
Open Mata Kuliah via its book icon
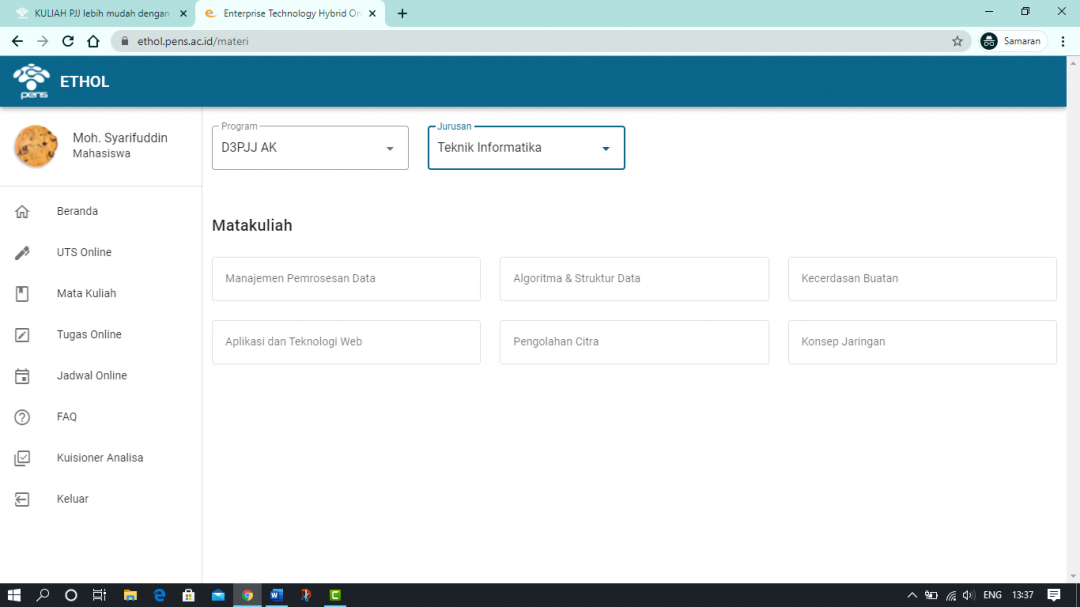click(x=22, y=293)
